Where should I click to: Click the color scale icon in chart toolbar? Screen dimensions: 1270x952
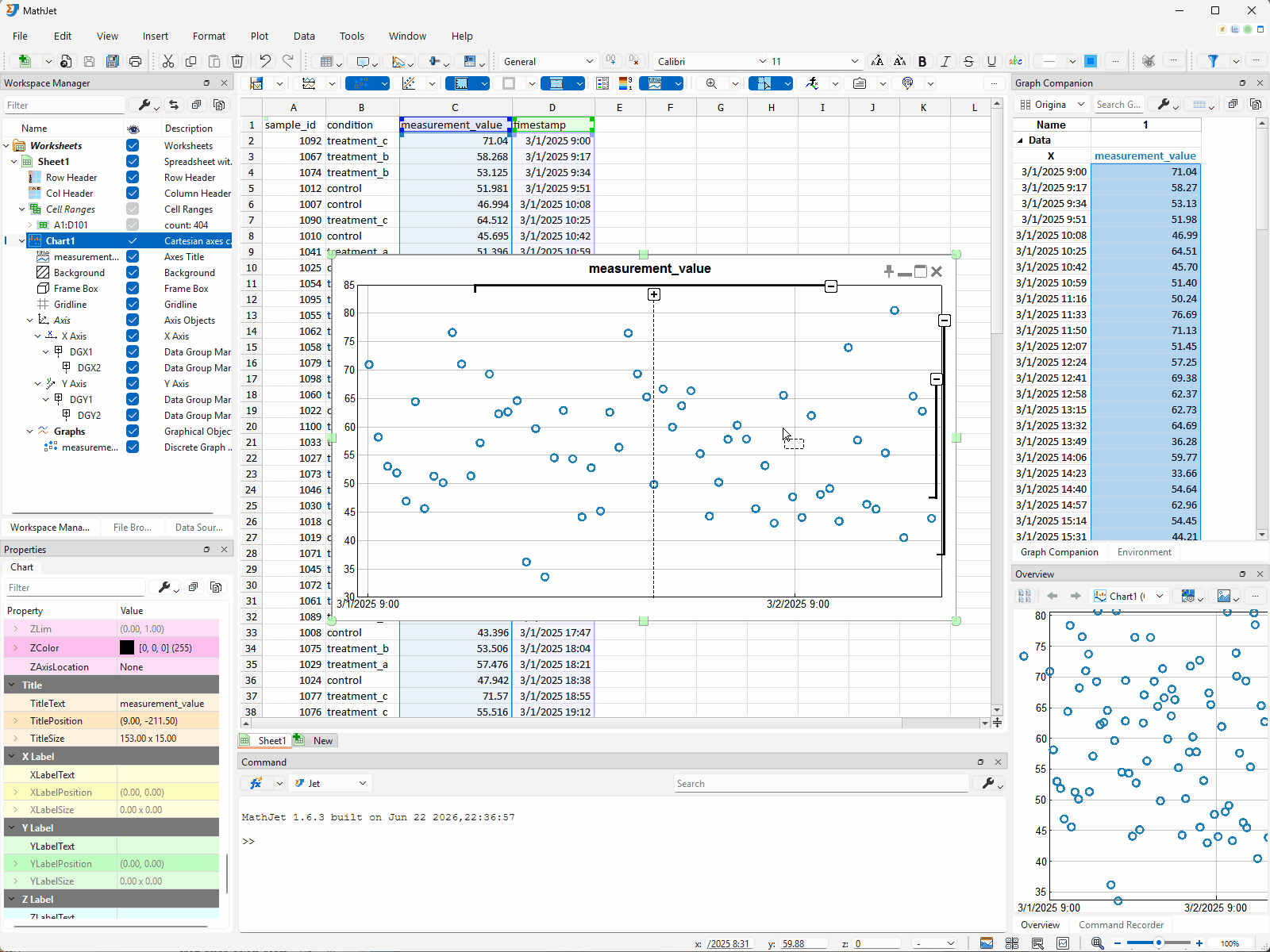pyautogui.click(x=625, y=83)
